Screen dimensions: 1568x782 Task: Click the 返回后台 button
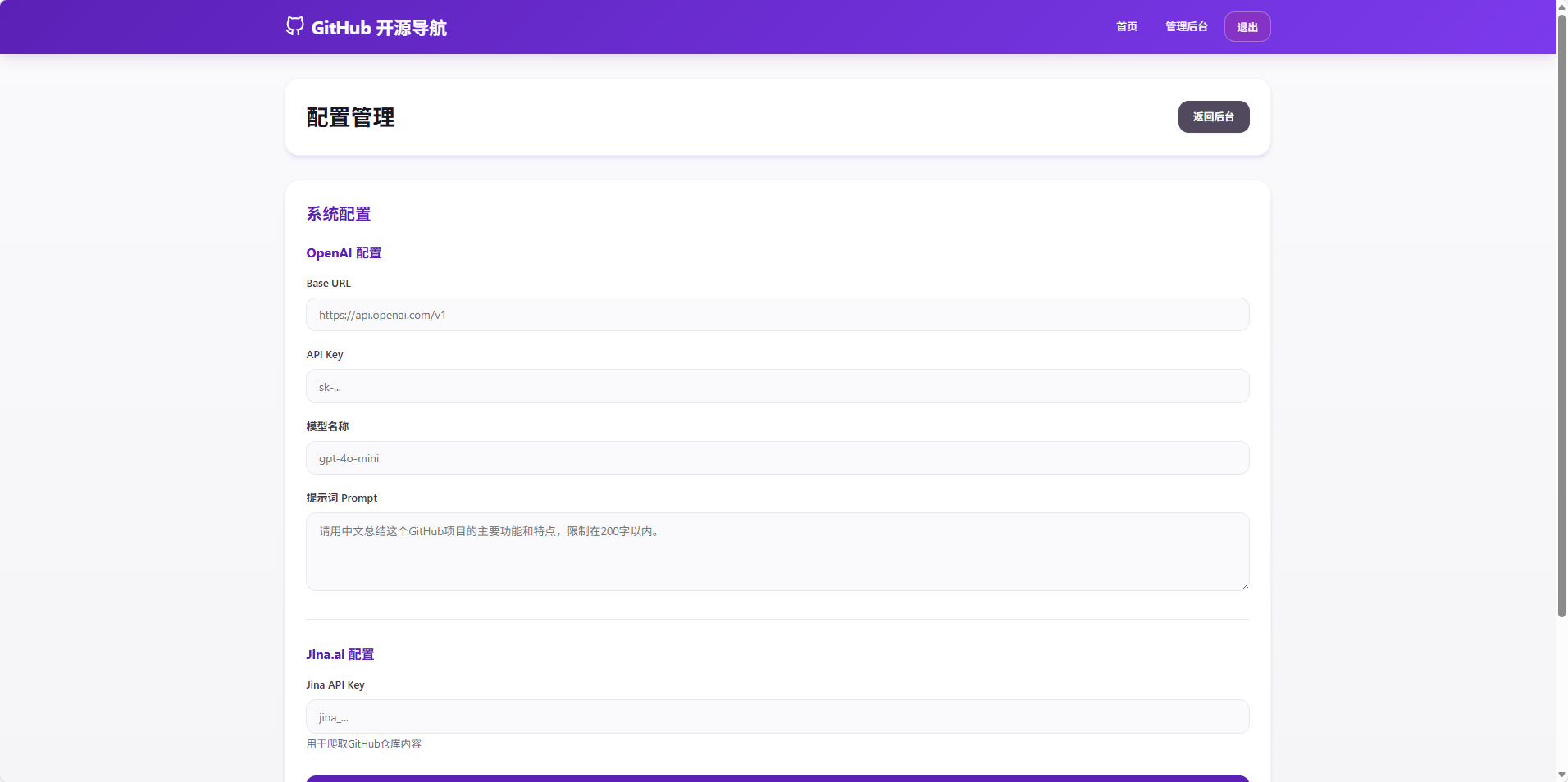tap(1213, 117)
